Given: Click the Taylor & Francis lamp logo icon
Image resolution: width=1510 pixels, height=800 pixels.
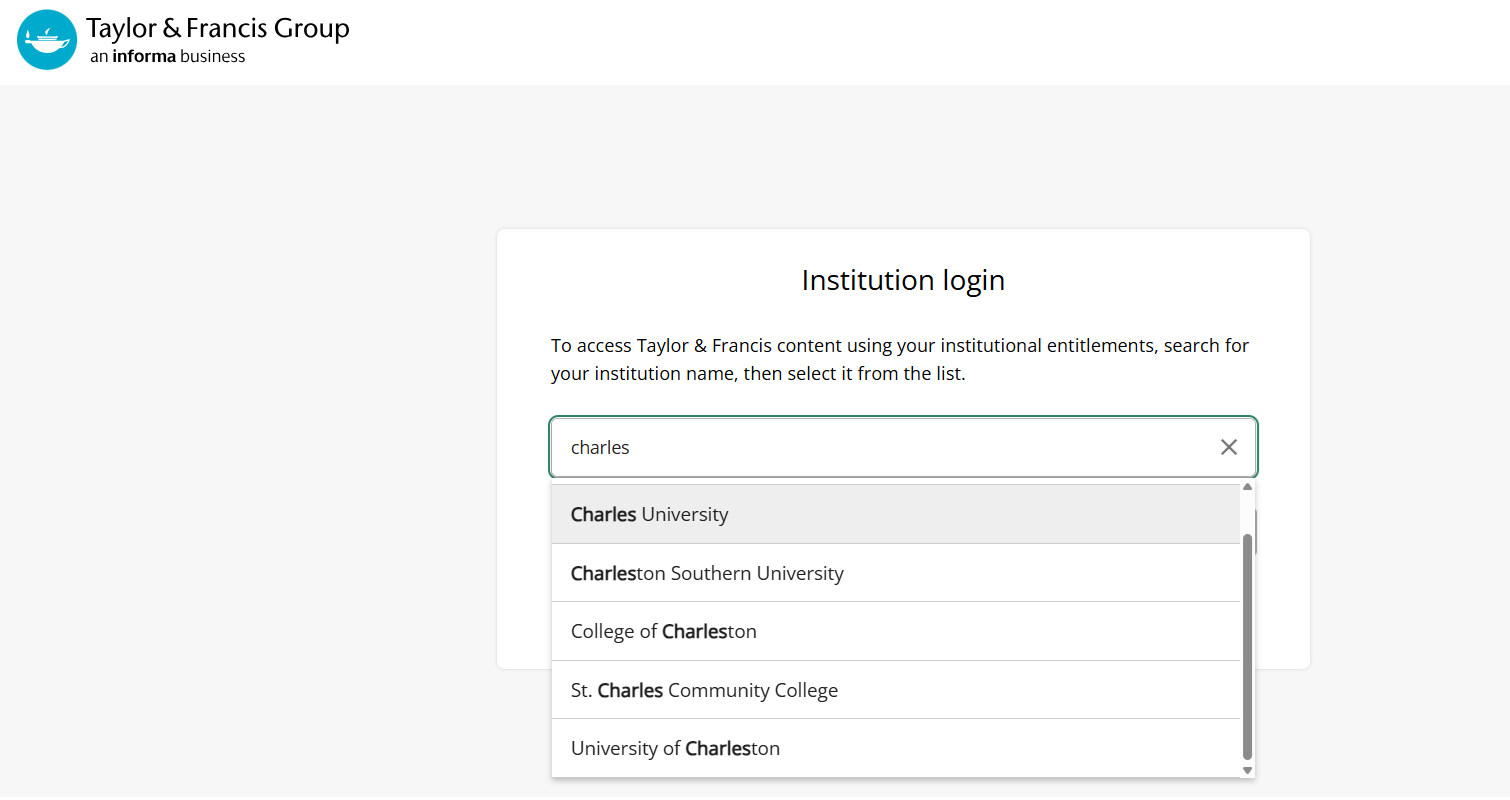Looking at the screenshot, I should pyautogui.click(x=47, y=40).
